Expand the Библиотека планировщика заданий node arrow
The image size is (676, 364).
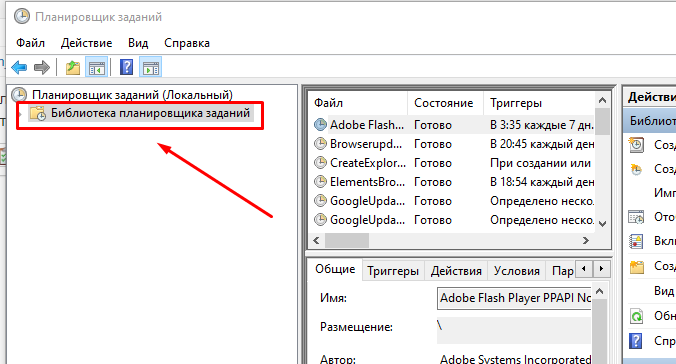point(20,114)
